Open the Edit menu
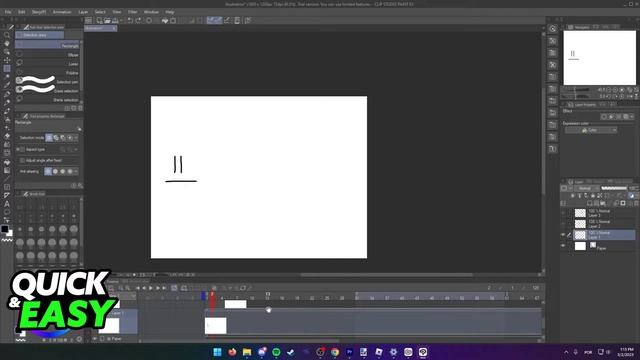640x360 pixels. coord(21,12)
